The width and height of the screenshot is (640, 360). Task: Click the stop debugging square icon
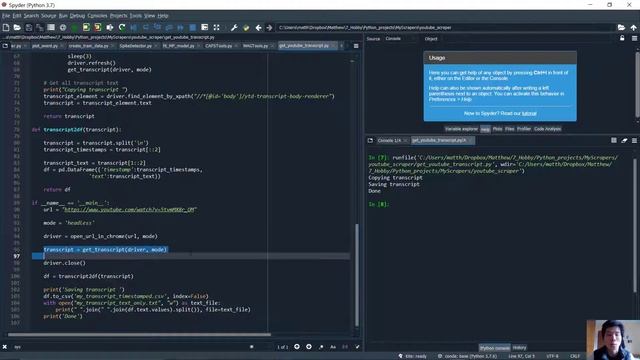click(x=193, y=27)
